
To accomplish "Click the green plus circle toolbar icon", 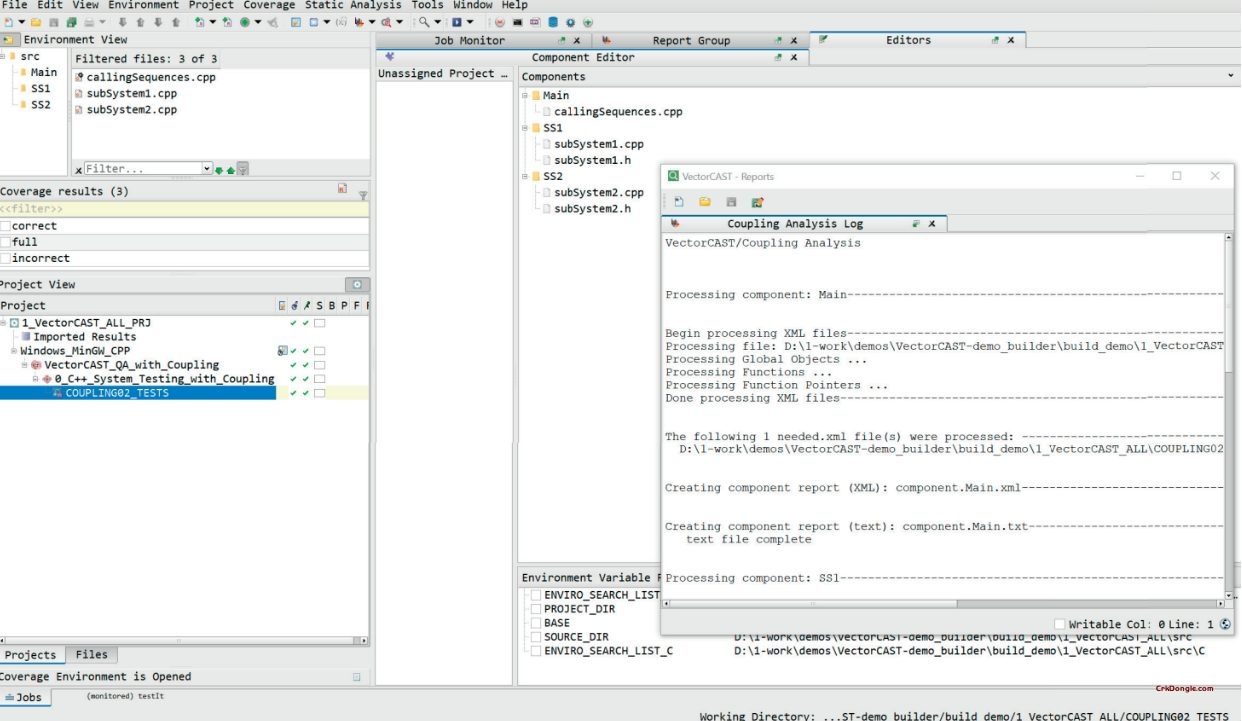I will pos(588,22).
